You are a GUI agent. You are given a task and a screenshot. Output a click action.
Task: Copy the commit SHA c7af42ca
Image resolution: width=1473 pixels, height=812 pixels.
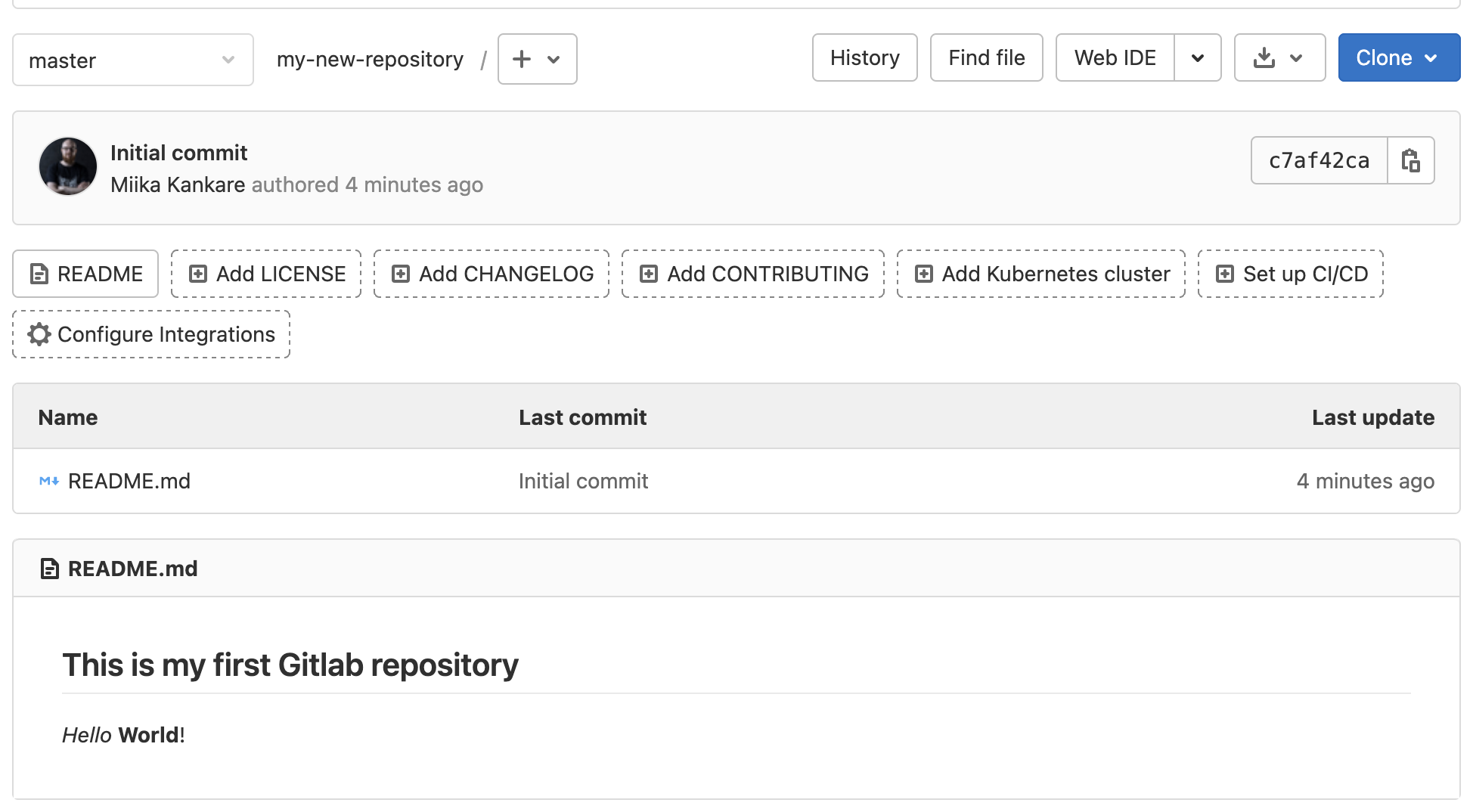(1411, 160)
